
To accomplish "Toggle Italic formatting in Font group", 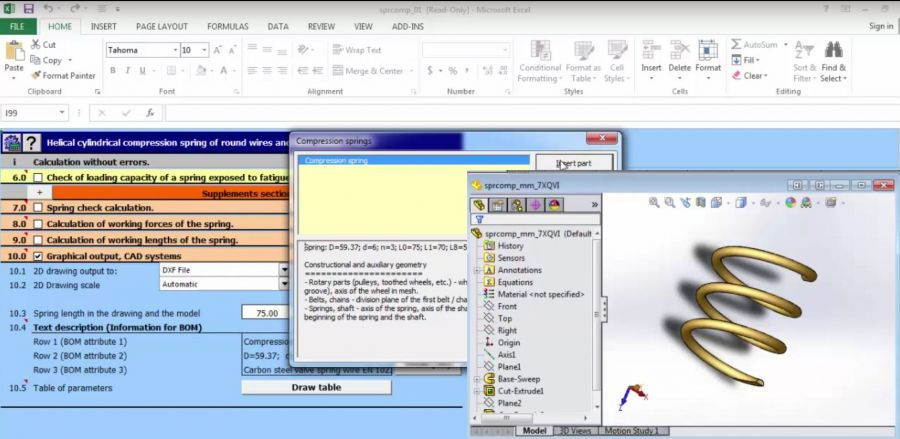I will coord(127,71).
